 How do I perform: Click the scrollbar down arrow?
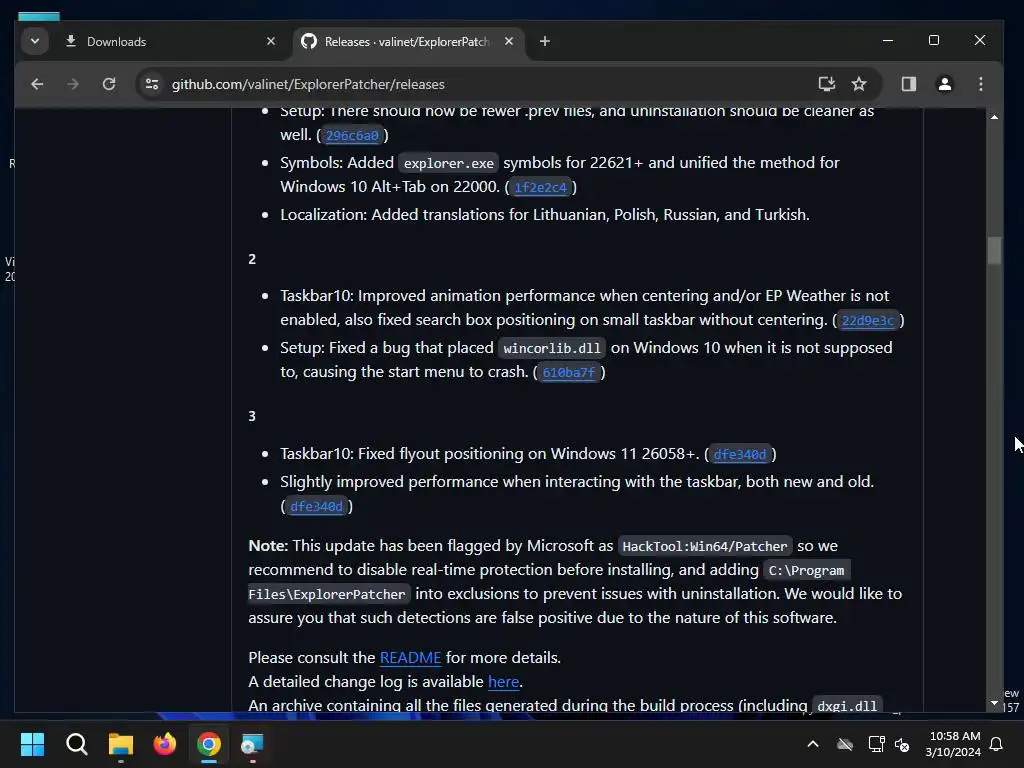click(x=994, y=703)
